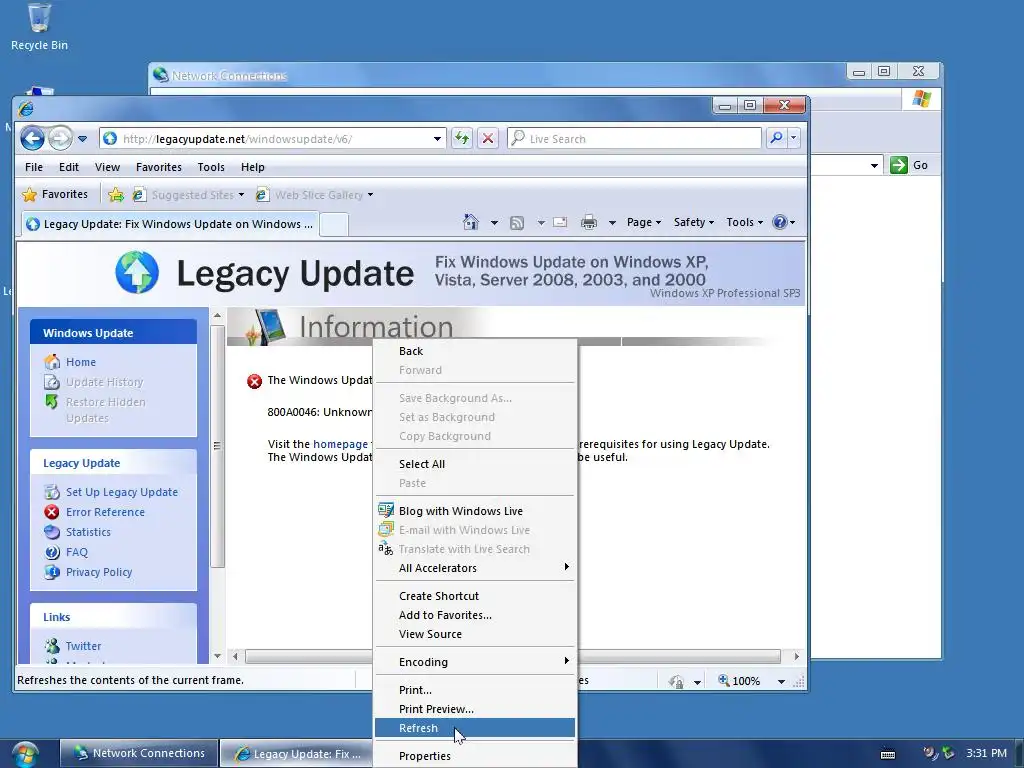Expand the All Accelerators submenu
The width and height of the screenshot is (1024, 768).
pyautogui.click(x=475, y=568)
